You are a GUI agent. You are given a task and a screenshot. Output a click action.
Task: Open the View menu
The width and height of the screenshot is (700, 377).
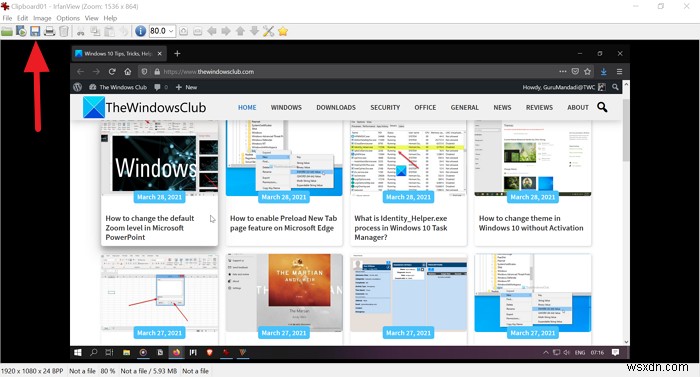(x=92, y=18)
